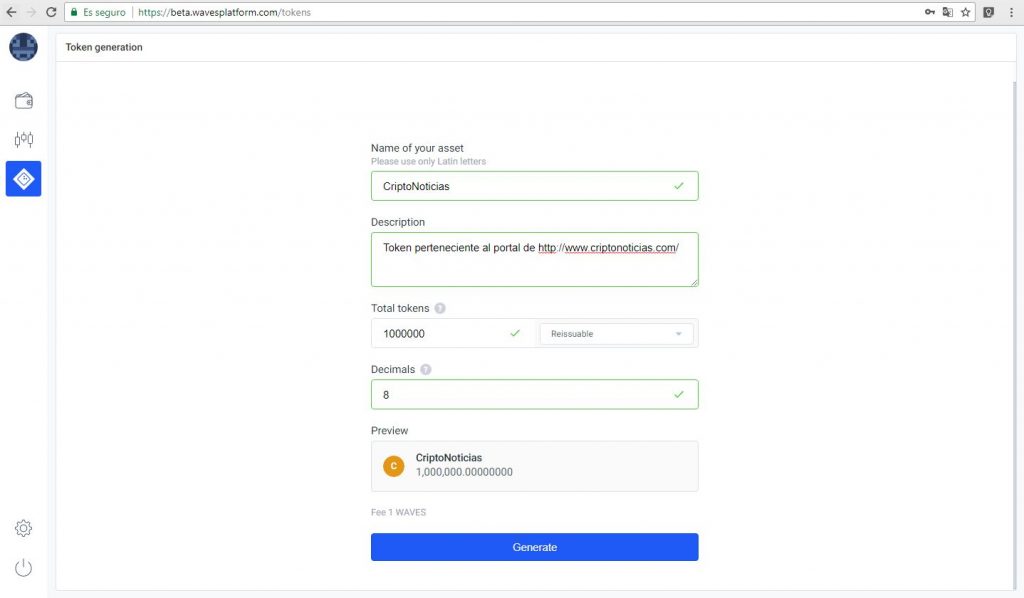
Task: Open the DEX candlestick trading icon
Action: pos(24,140)
